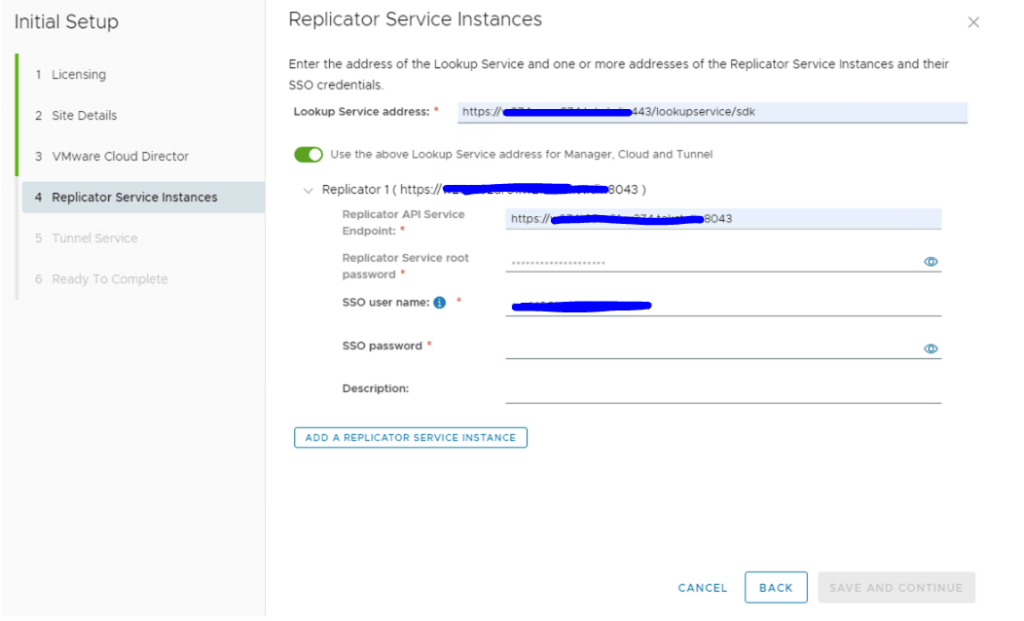1024x621 pixels.
Task: Click the Description input field
Action: point(722,390)
